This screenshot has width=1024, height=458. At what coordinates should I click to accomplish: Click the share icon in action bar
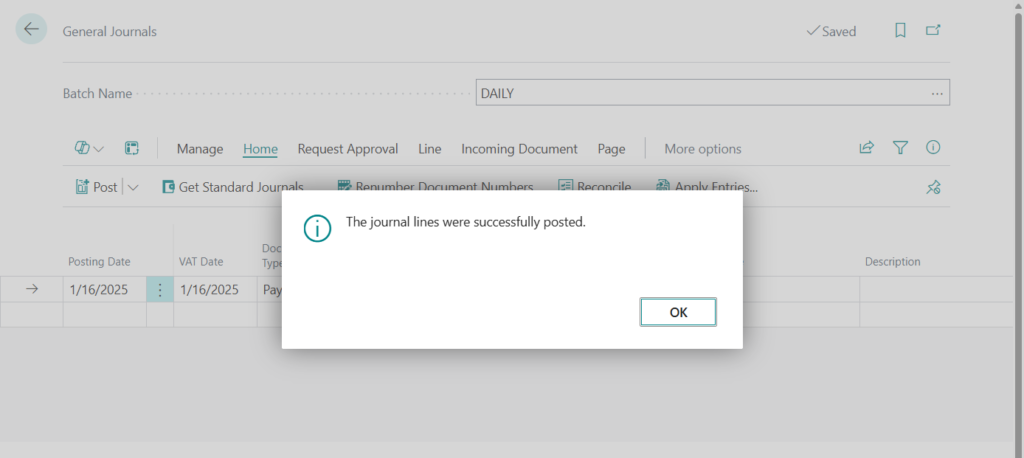pyautogui.click(x=866, y=148)
